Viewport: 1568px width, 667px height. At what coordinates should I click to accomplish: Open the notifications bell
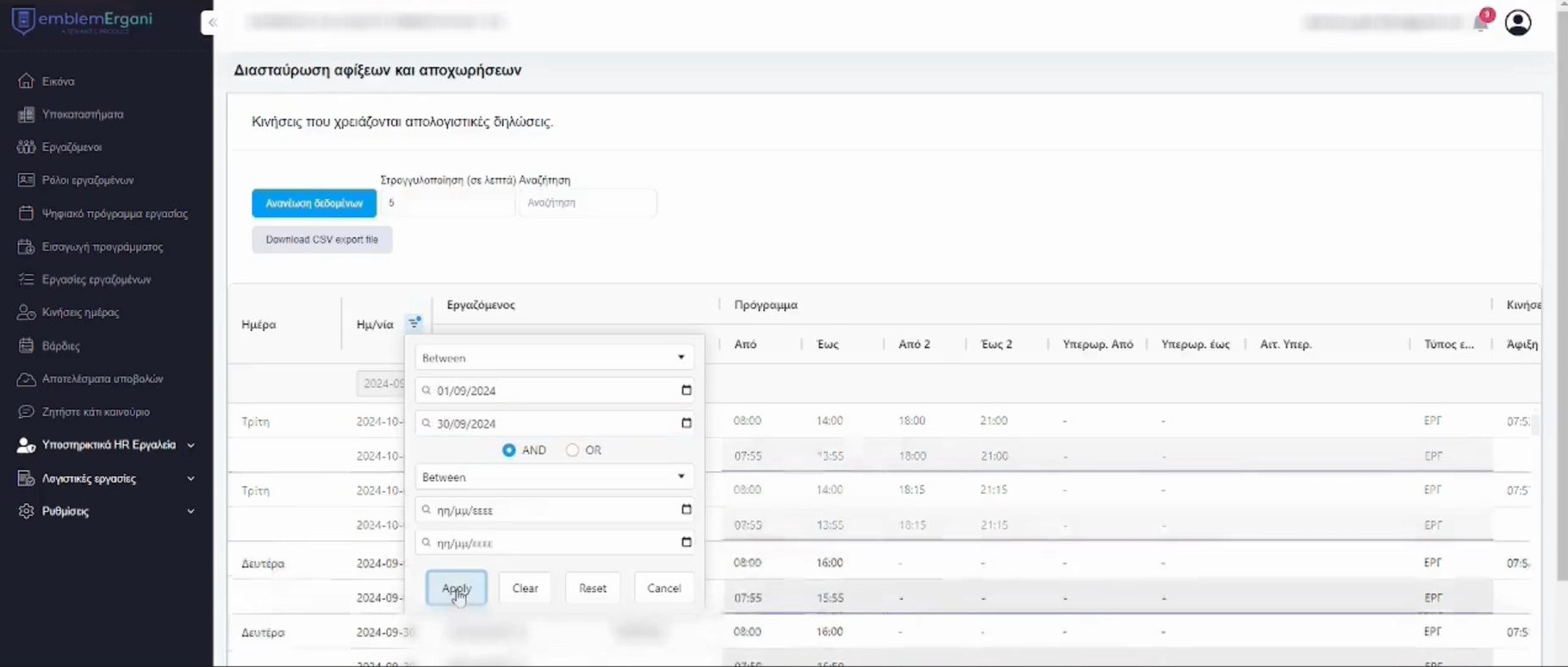[x=1481, y=22]
